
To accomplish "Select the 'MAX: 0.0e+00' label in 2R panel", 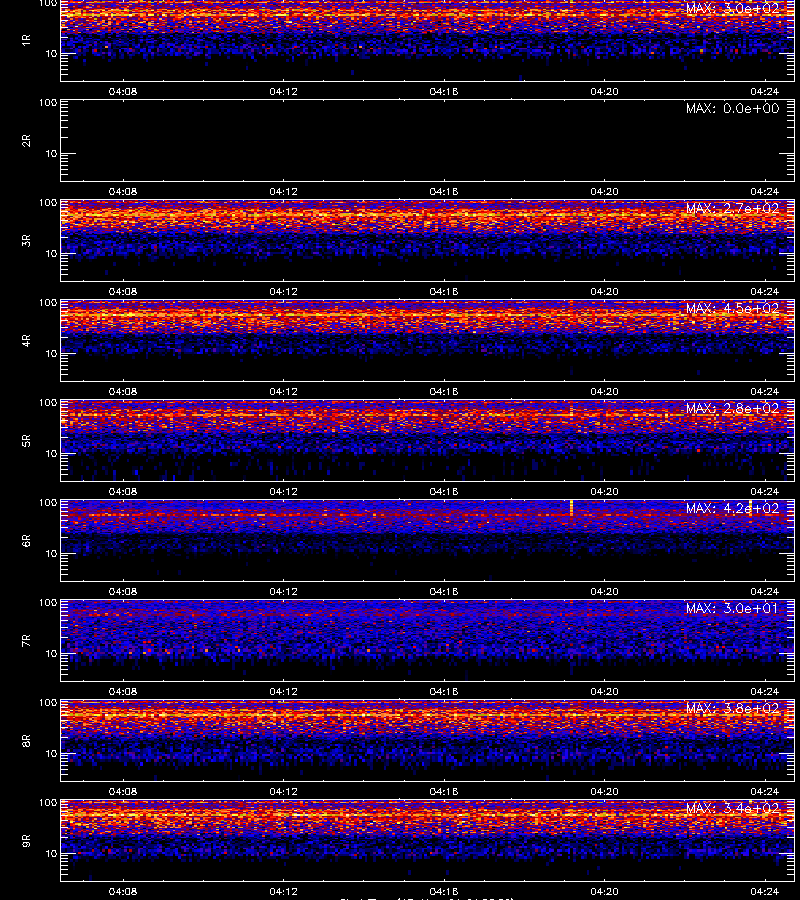I will pyautogui.click(x=732, y=108).
